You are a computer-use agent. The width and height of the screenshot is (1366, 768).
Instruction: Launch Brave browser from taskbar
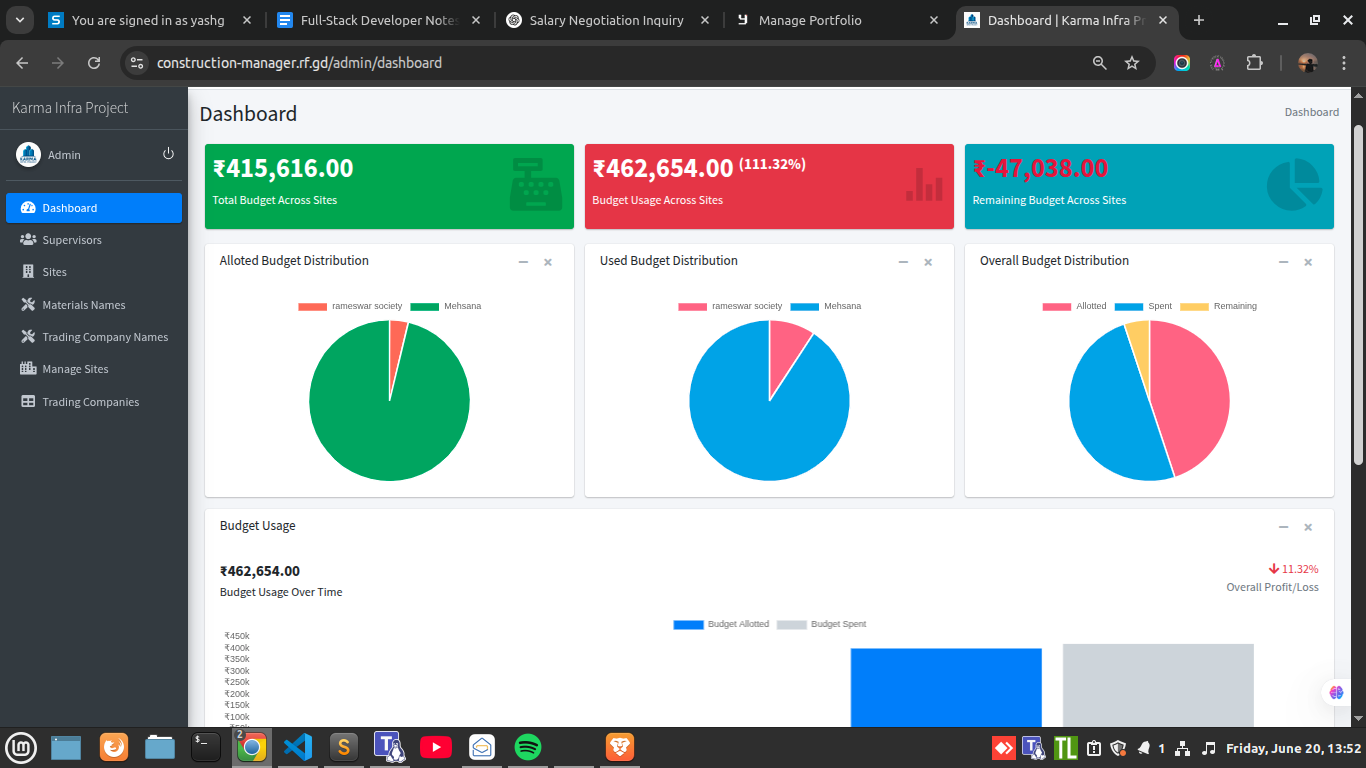point(620,747)
